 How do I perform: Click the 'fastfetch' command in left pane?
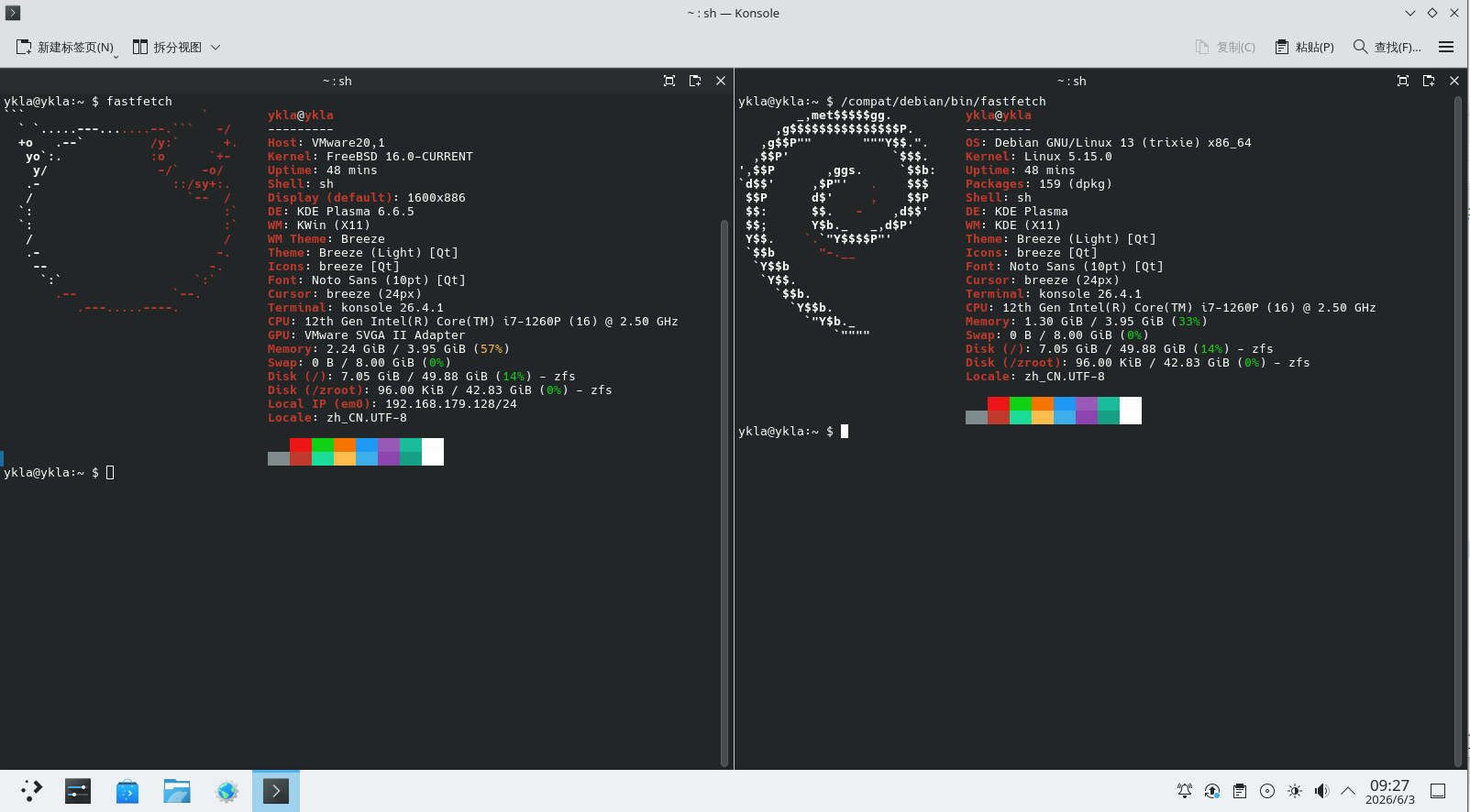pos(139,102)
